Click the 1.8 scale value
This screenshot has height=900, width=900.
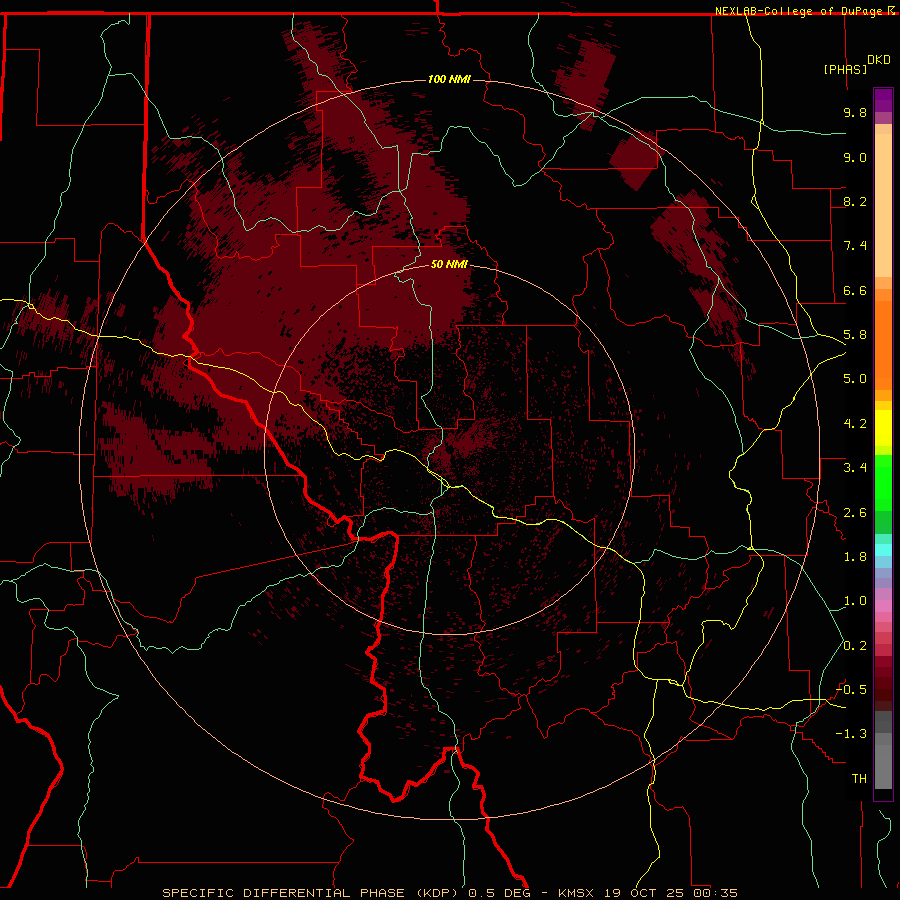click(855, 557)
